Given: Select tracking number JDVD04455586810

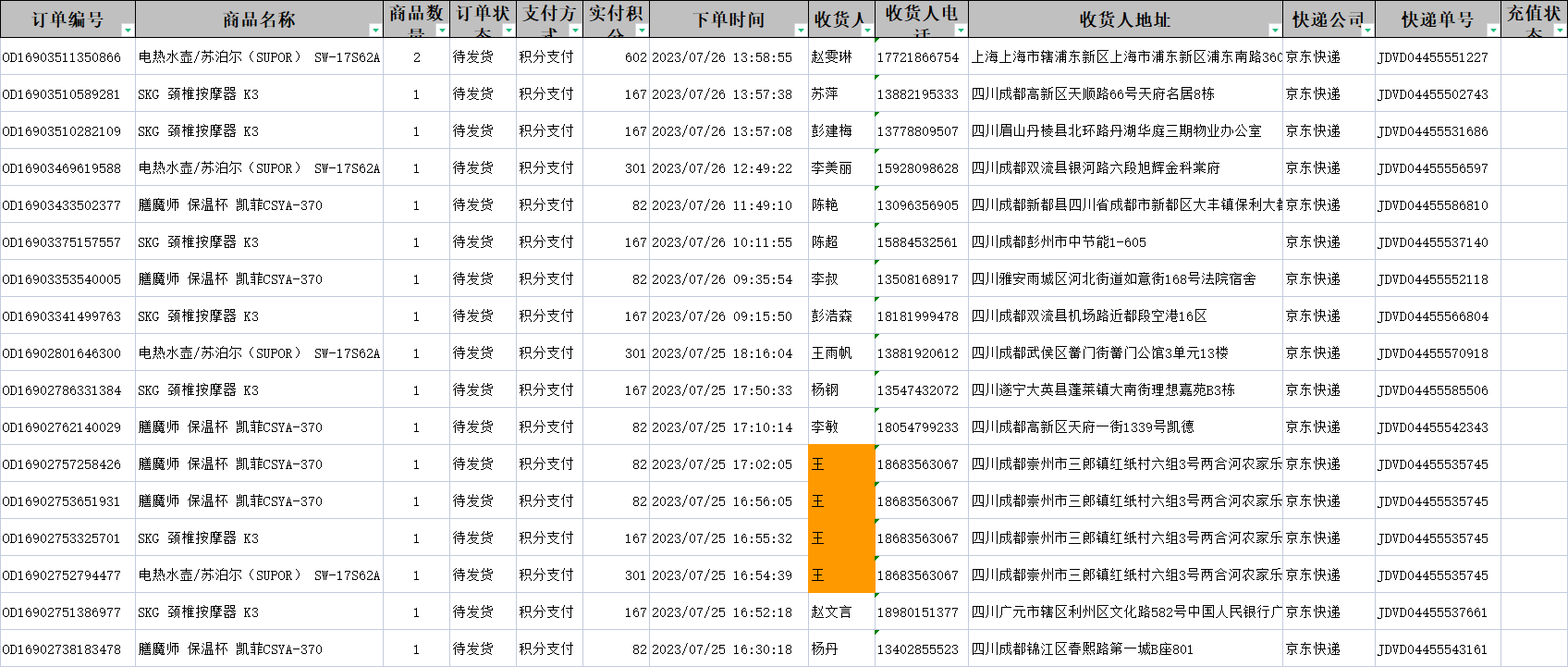Looking at the screenshot, I should click(1433, 205).
